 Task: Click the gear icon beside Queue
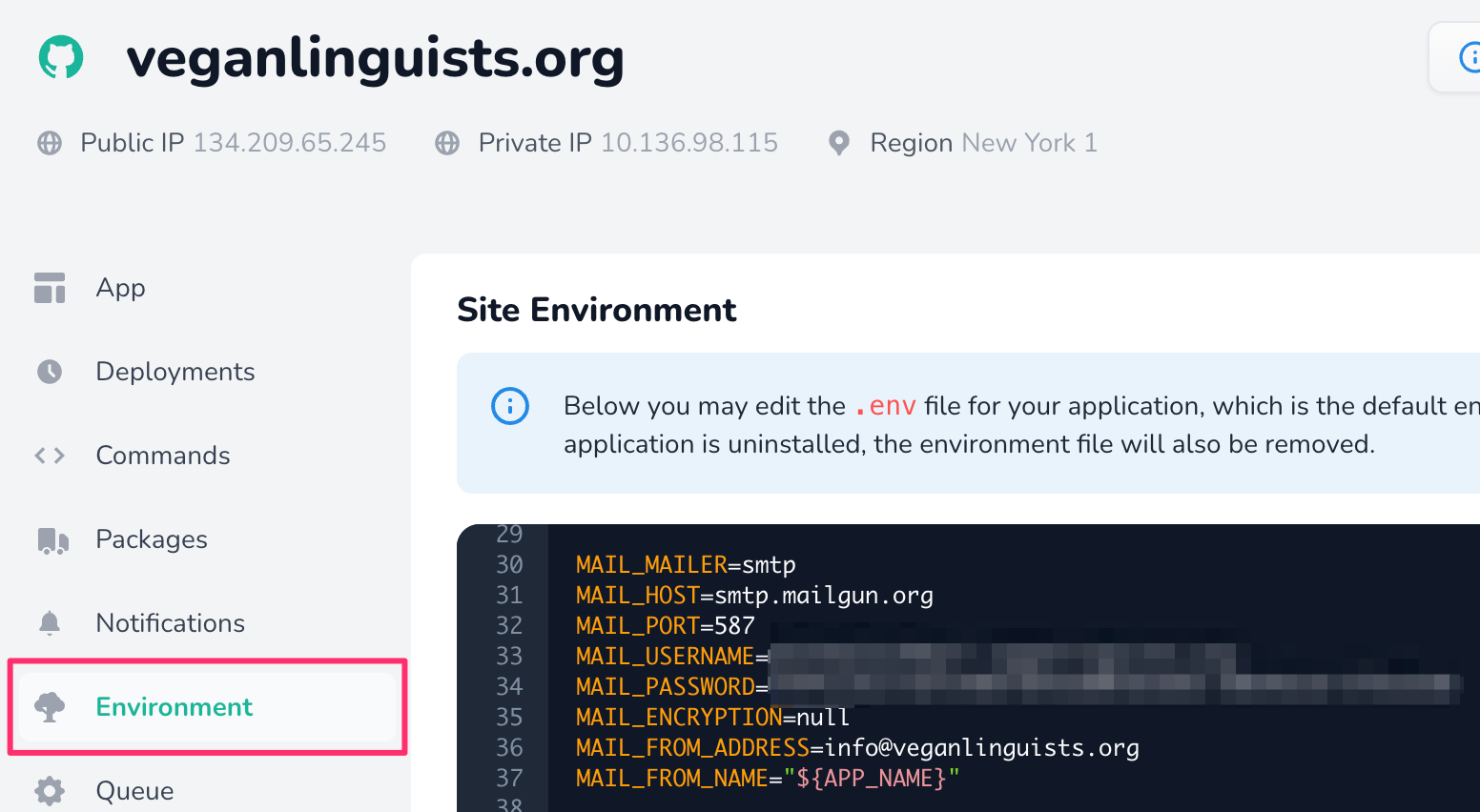(x=49, y=790)
